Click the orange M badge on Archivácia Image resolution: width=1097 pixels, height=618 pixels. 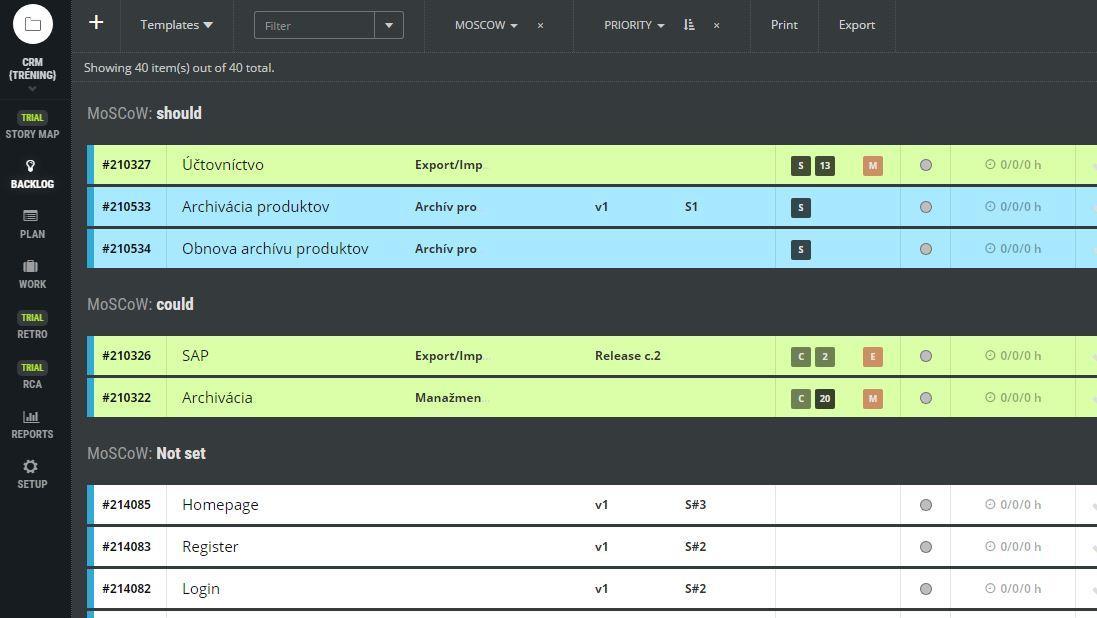(872, 398)
